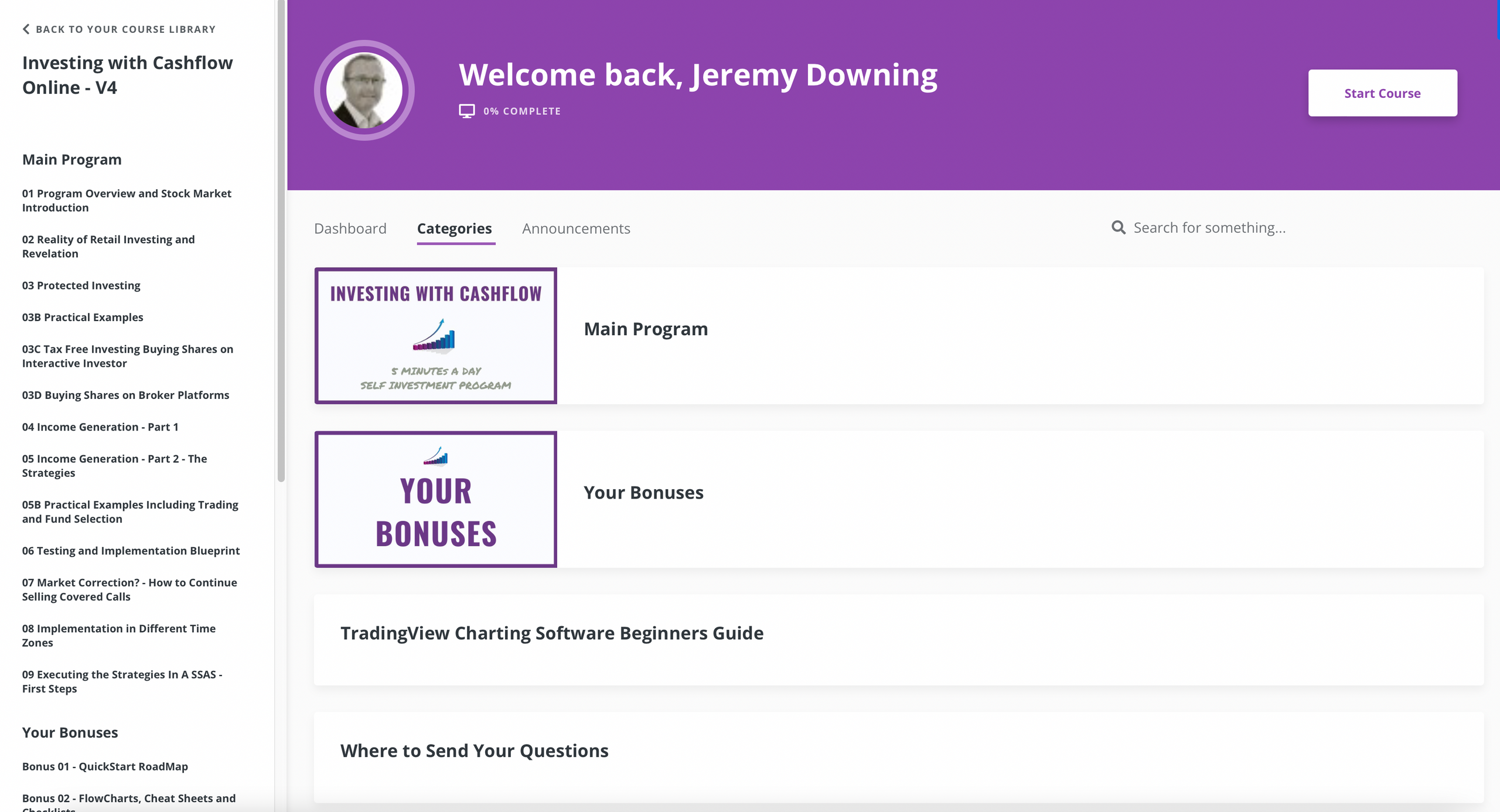The image size is (1500, 812).
Task: Go back to your course library
Action: 125,29
